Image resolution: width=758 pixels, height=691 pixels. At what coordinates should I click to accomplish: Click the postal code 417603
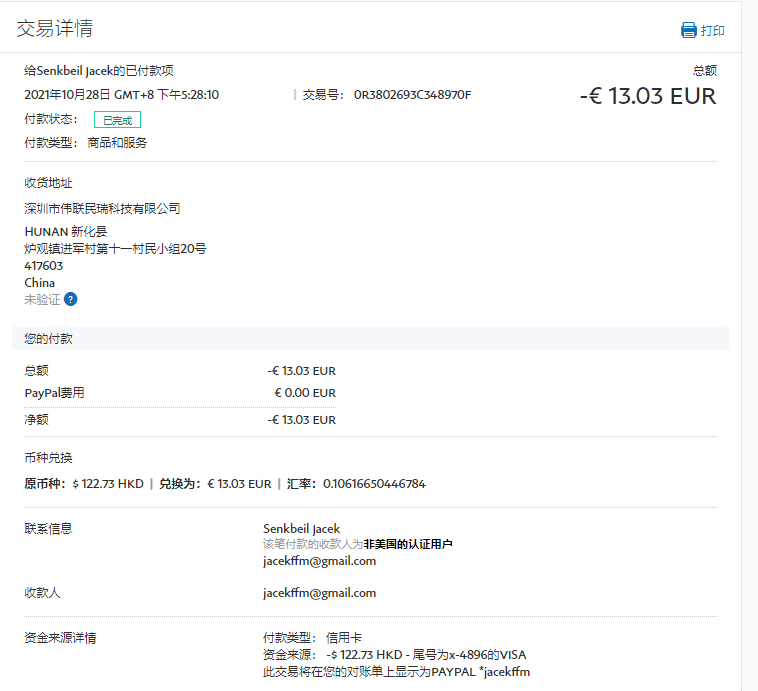pos(43,266)
